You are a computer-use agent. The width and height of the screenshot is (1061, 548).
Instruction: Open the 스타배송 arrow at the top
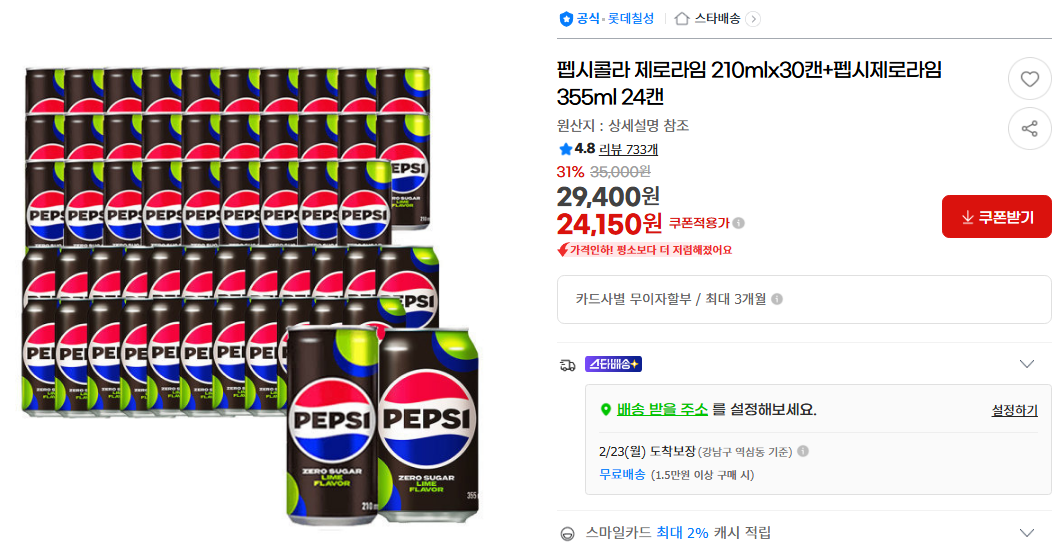tap(753, 19)
